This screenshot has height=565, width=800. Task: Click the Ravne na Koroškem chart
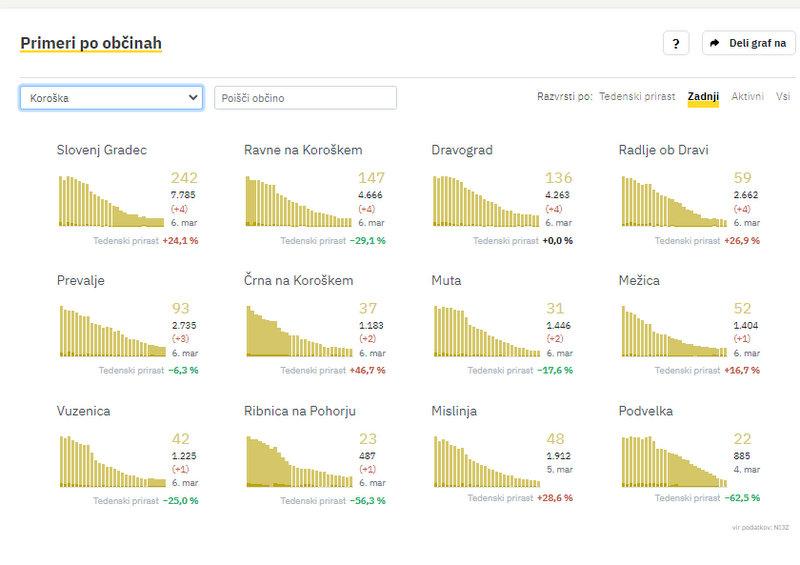298,201
